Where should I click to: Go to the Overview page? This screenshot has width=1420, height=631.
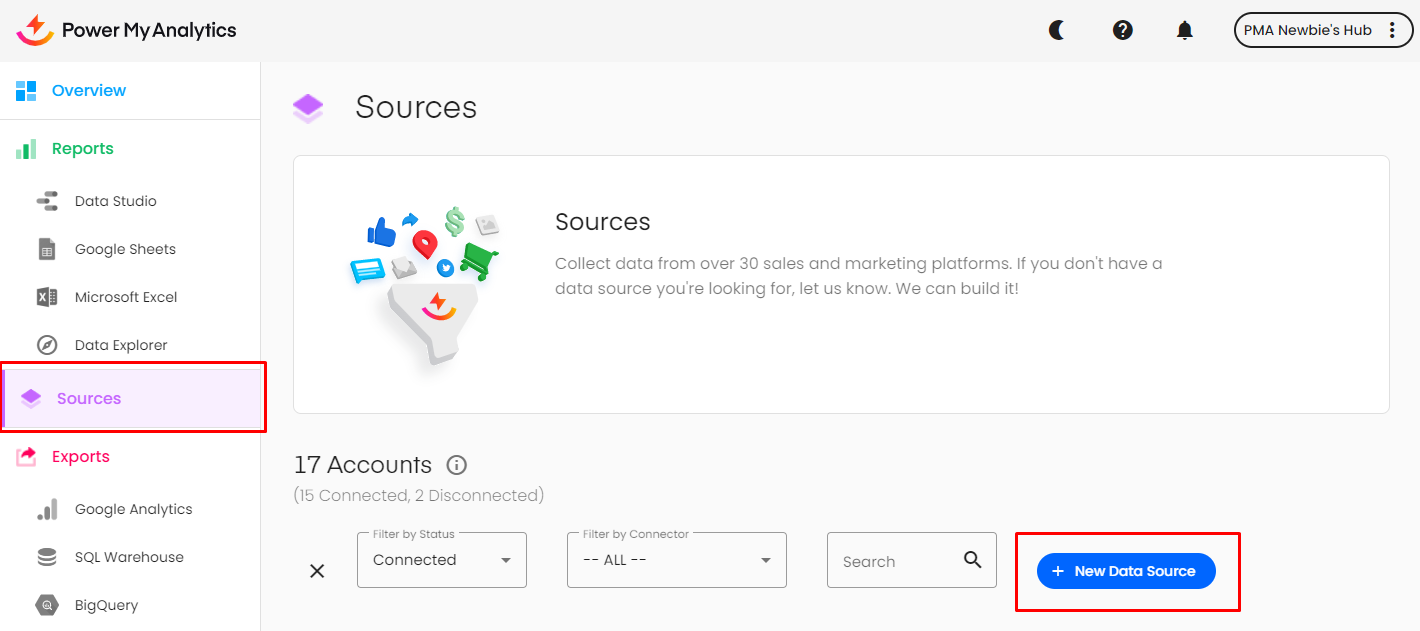tap(88, 91)
